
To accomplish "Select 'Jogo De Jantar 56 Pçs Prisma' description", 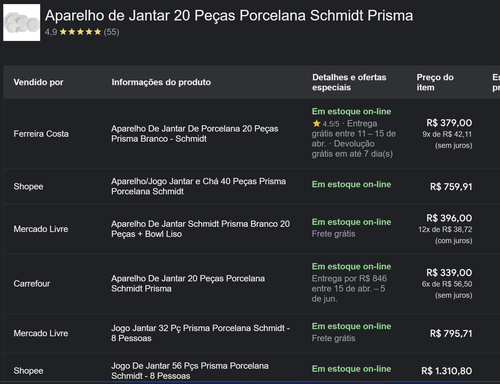I will (x=190, y=371).
